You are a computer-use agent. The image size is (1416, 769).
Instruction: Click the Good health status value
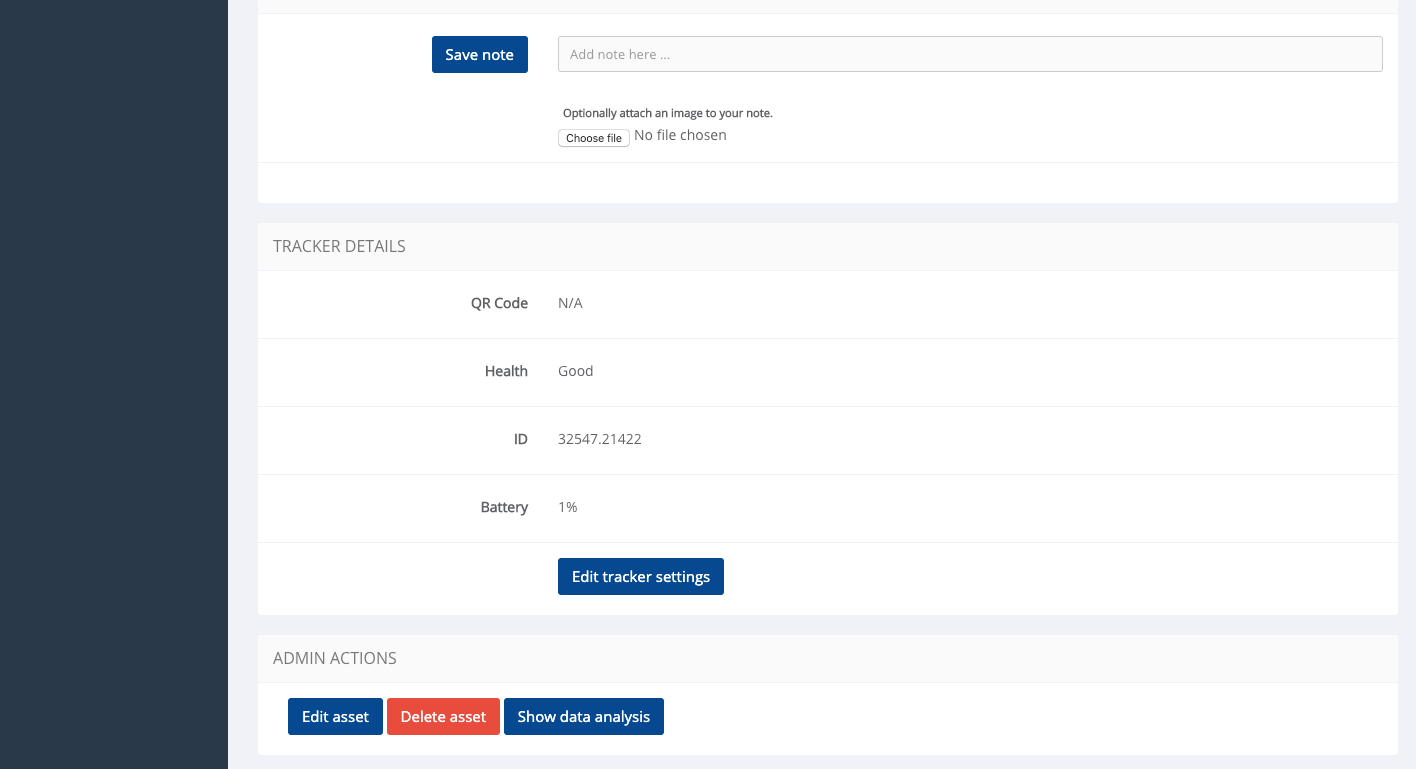click(x=575, y=371)
